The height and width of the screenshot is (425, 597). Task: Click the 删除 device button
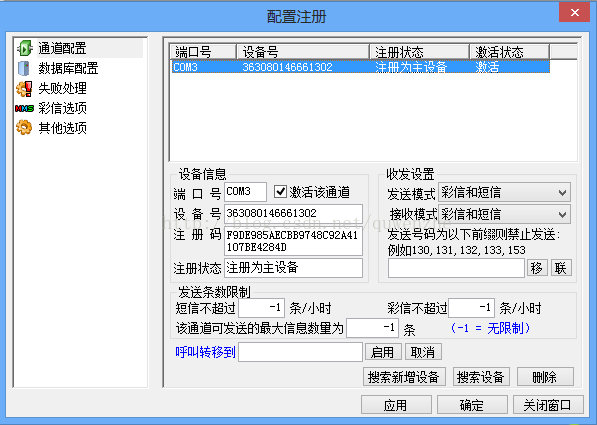tap(545, 377)
